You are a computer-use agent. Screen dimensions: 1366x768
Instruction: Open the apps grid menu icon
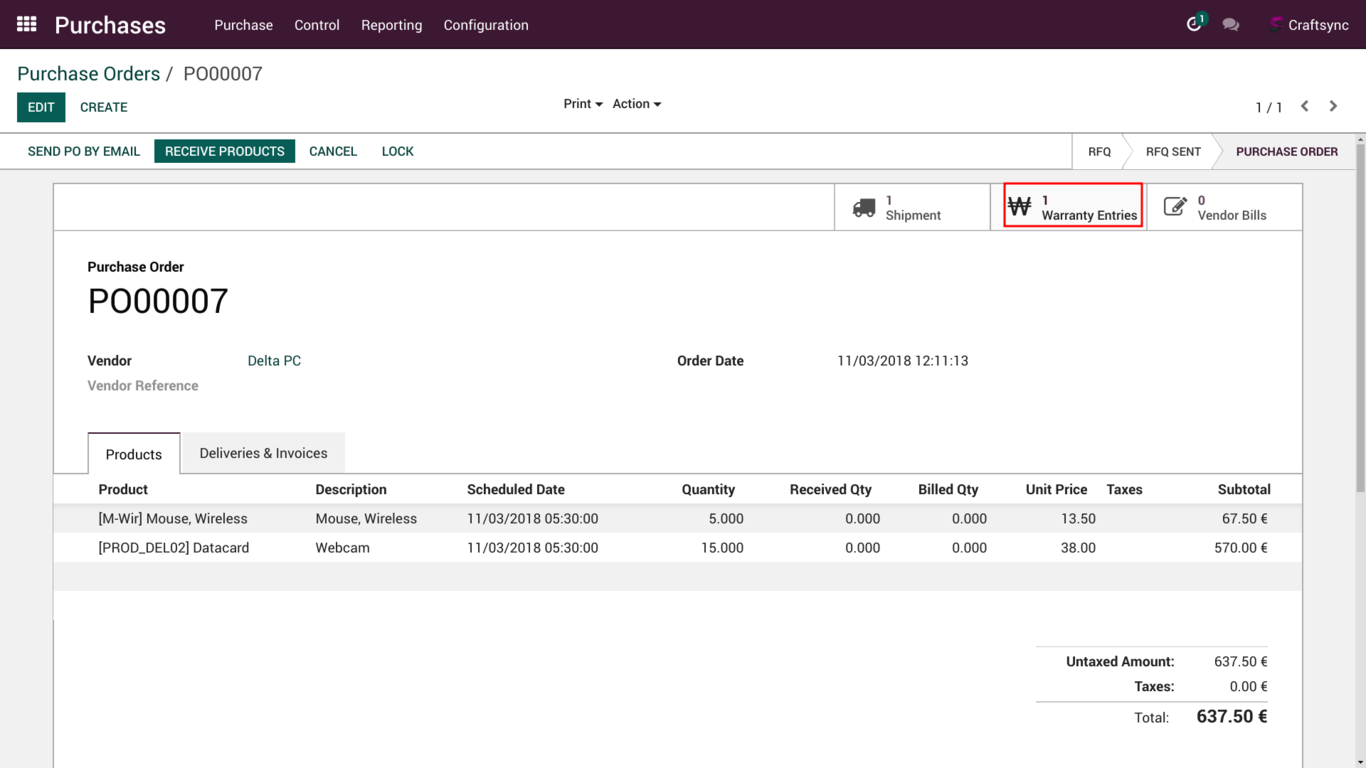pos(27,24)
